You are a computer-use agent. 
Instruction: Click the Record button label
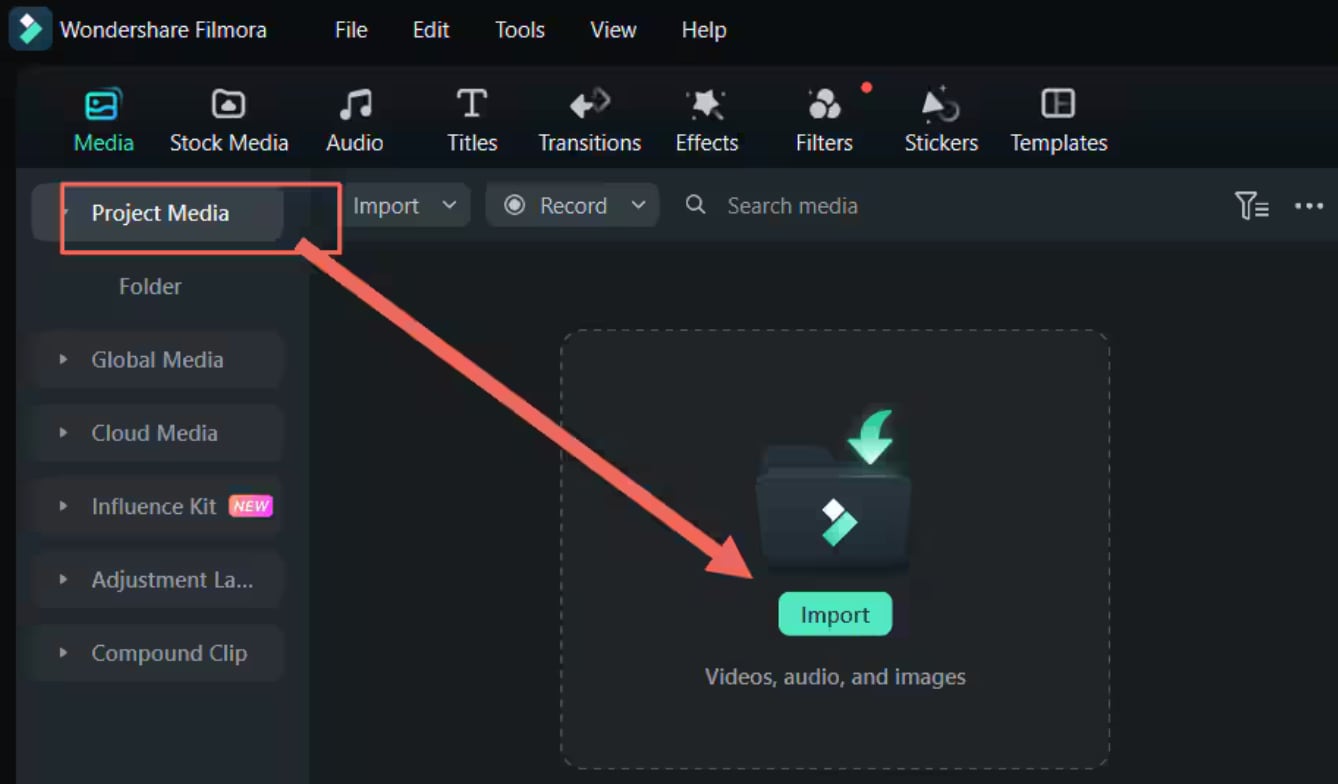click(573, 206)
